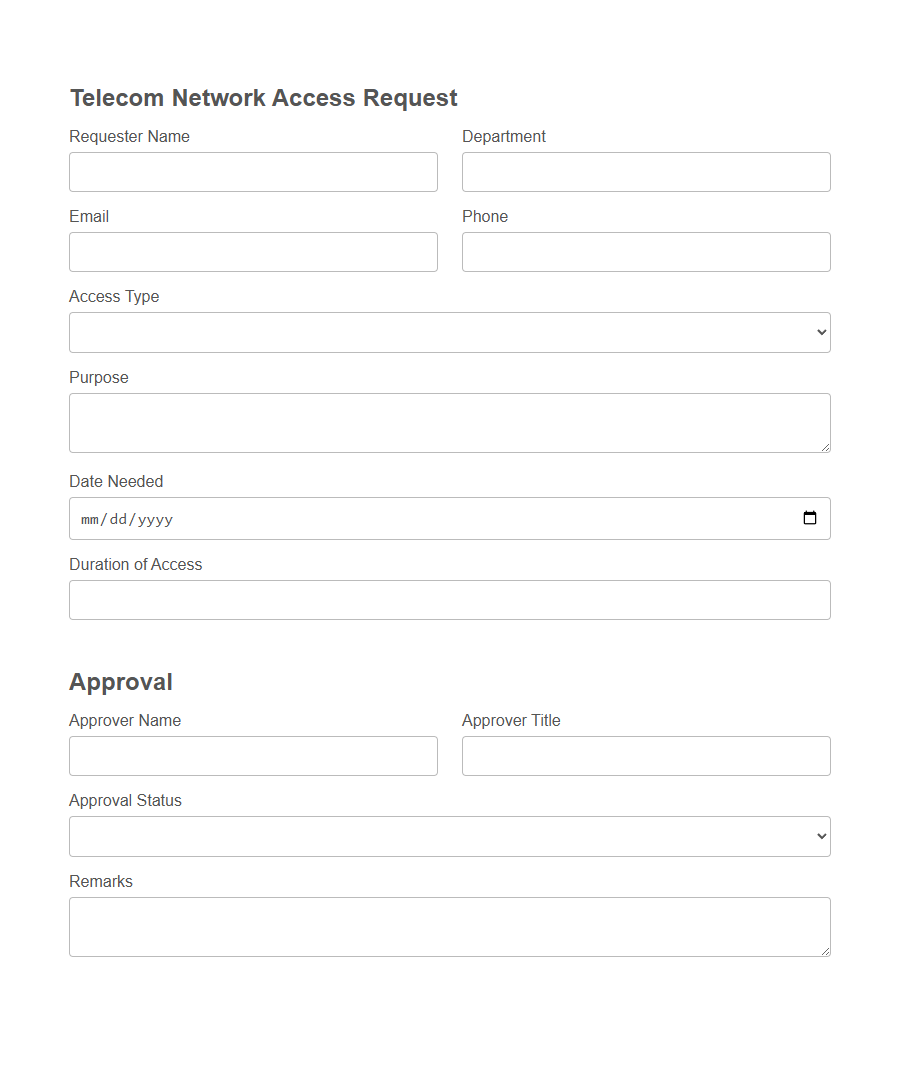Click the Phone input field
The width and height of the screenshot is (900, 1073).
click(645, 251)
